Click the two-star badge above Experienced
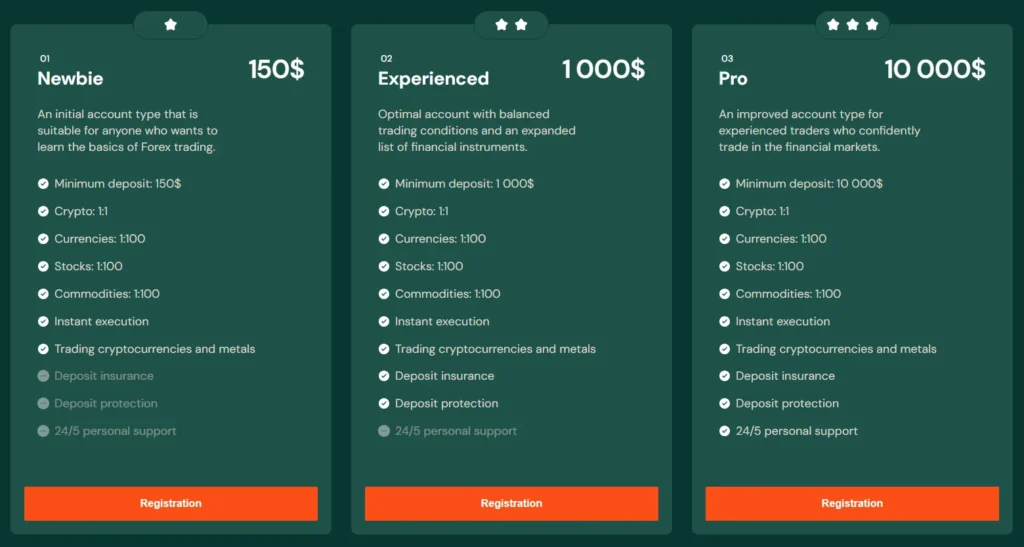 [x=511, y=25]
